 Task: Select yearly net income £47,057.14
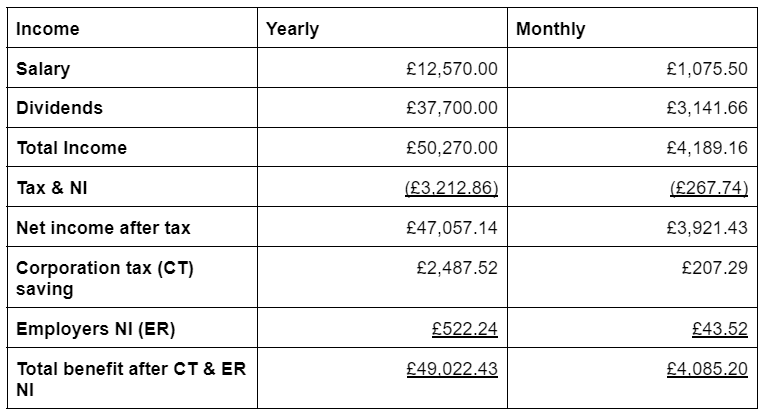click(451, 228)
